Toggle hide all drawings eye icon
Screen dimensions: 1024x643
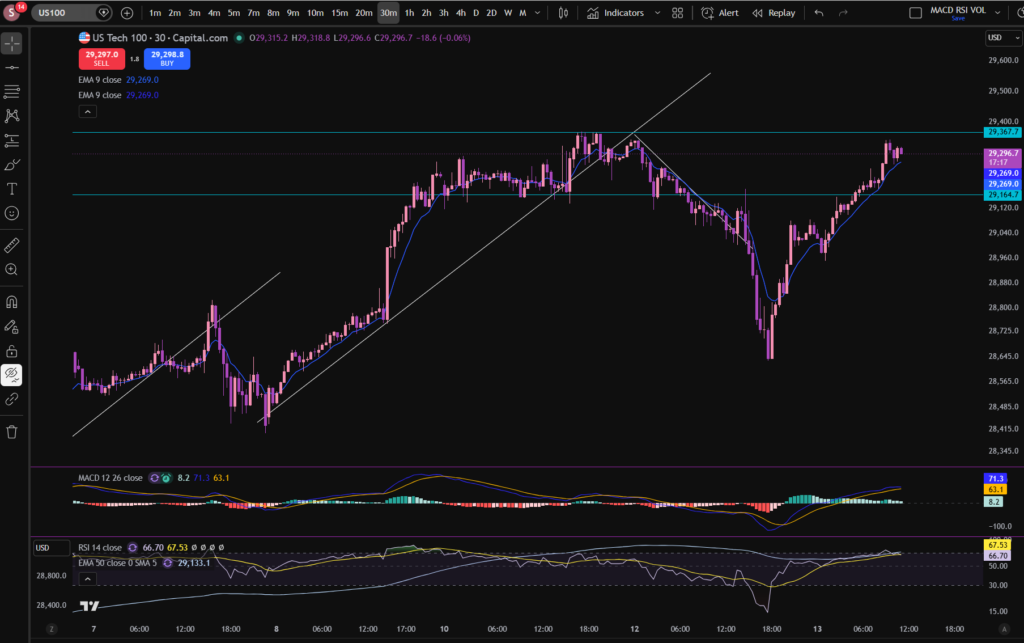(x=12, y=375)
